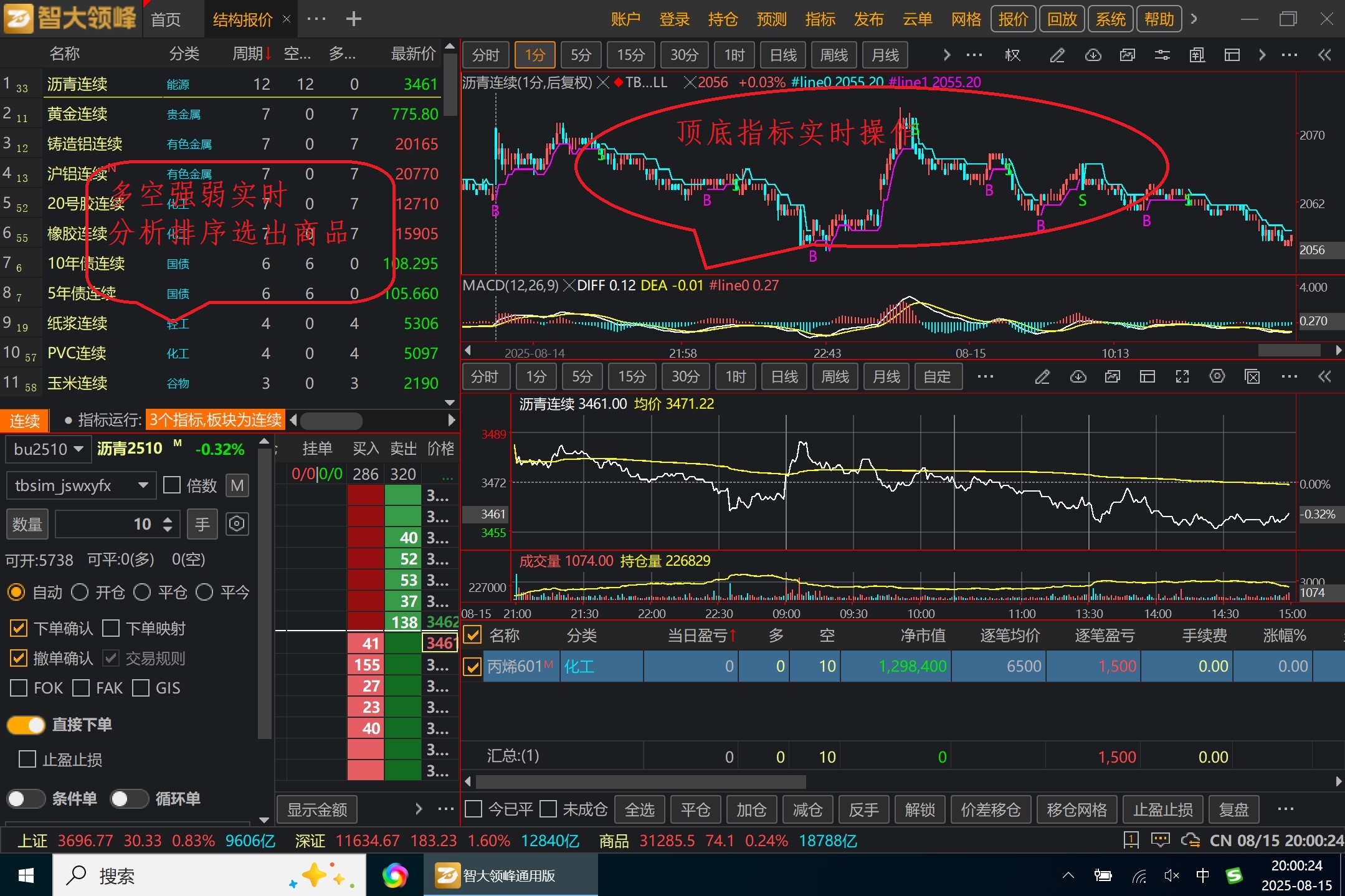Click the 止盈止损 button in bottom bar
The width and height of the screenshot is (1345, 896).
(1163, 809)
